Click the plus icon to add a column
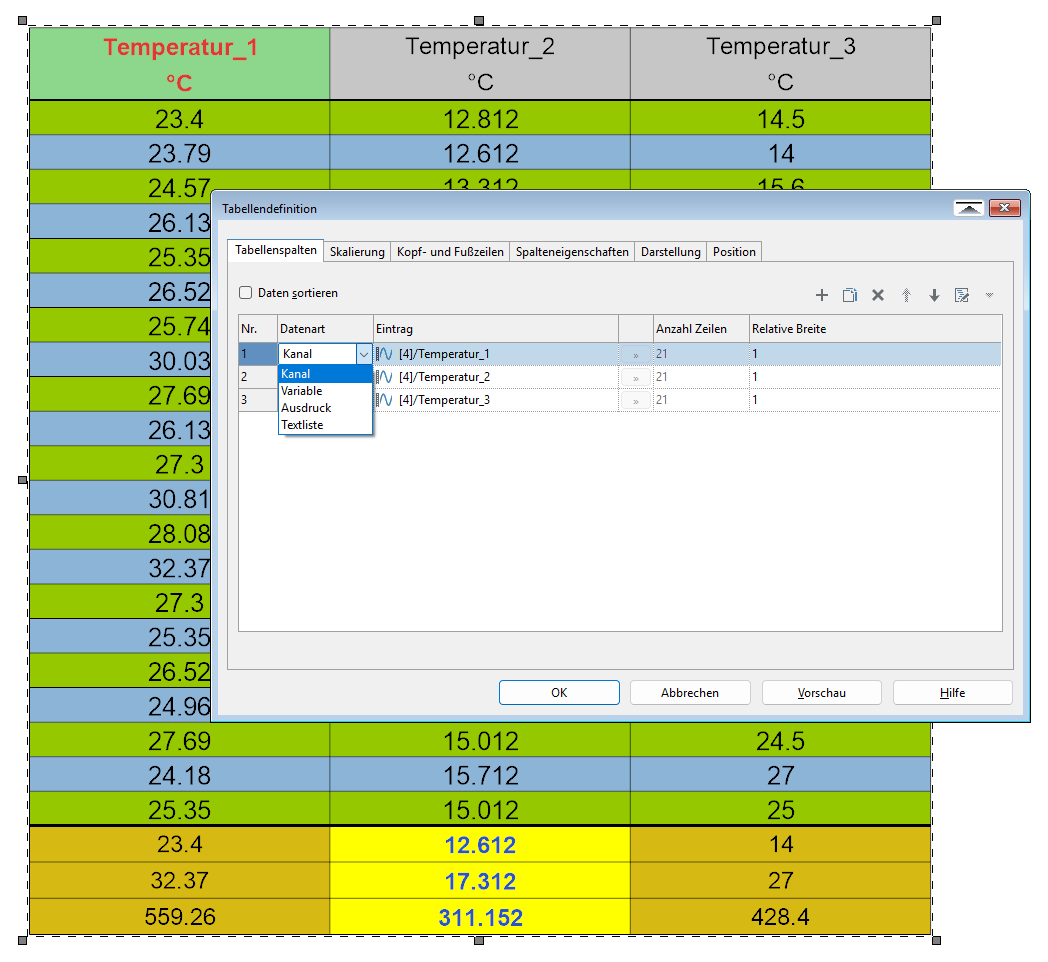Screen dimensions: 1048x962 822,295
